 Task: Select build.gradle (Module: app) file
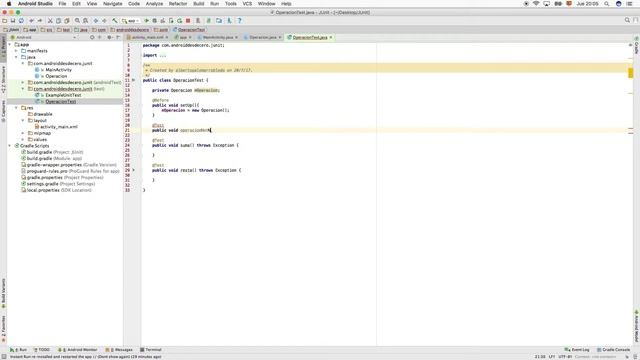[x=54, y=158]
